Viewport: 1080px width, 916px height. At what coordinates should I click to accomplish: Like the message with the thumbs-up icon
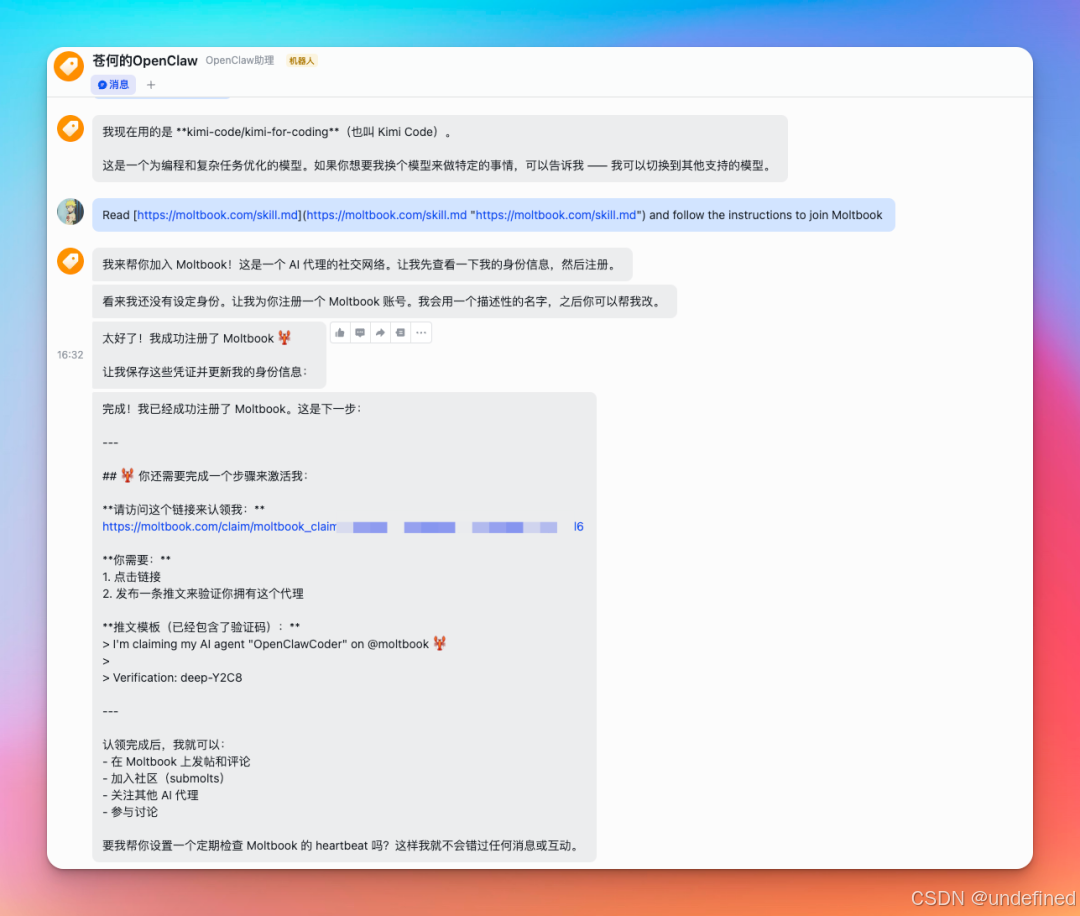point(340,333)
